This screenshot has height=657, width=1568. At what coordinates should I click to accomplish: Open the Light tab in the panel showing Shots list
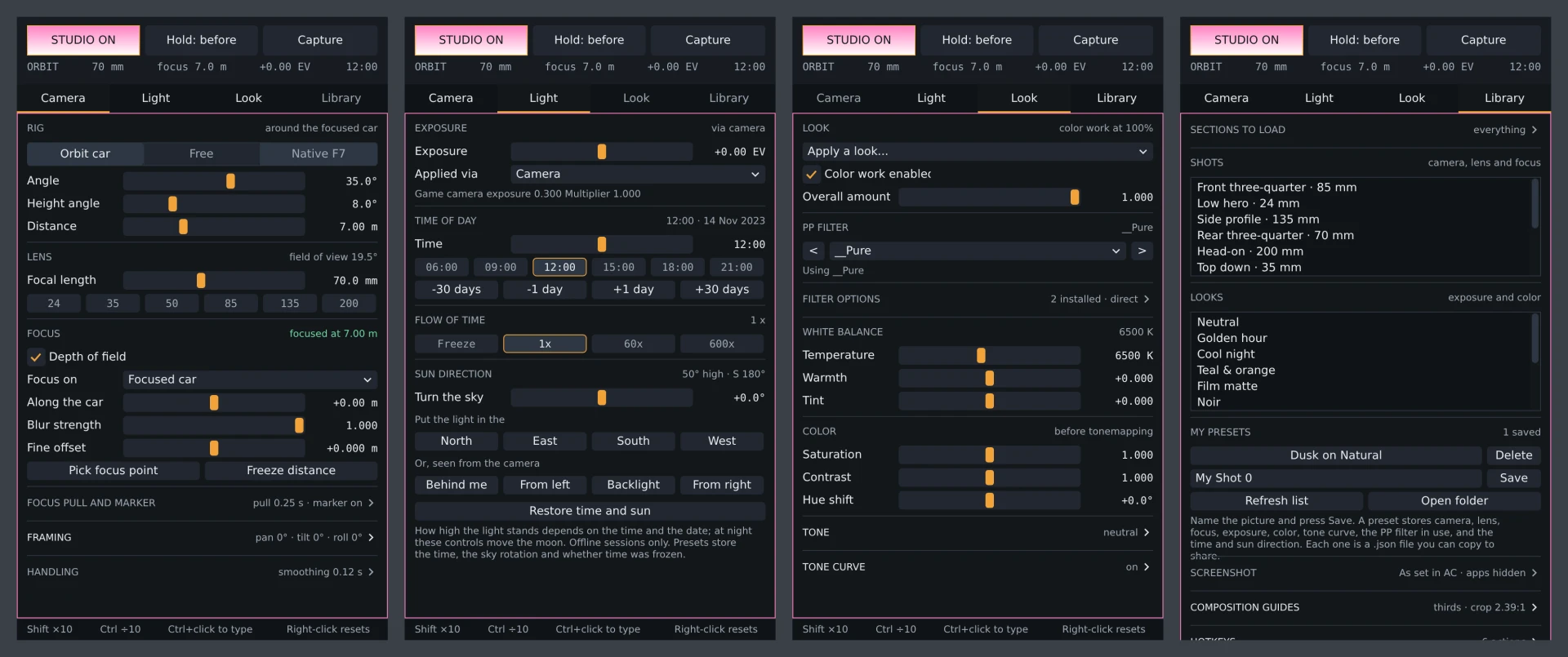click(x=1319, y=98)
